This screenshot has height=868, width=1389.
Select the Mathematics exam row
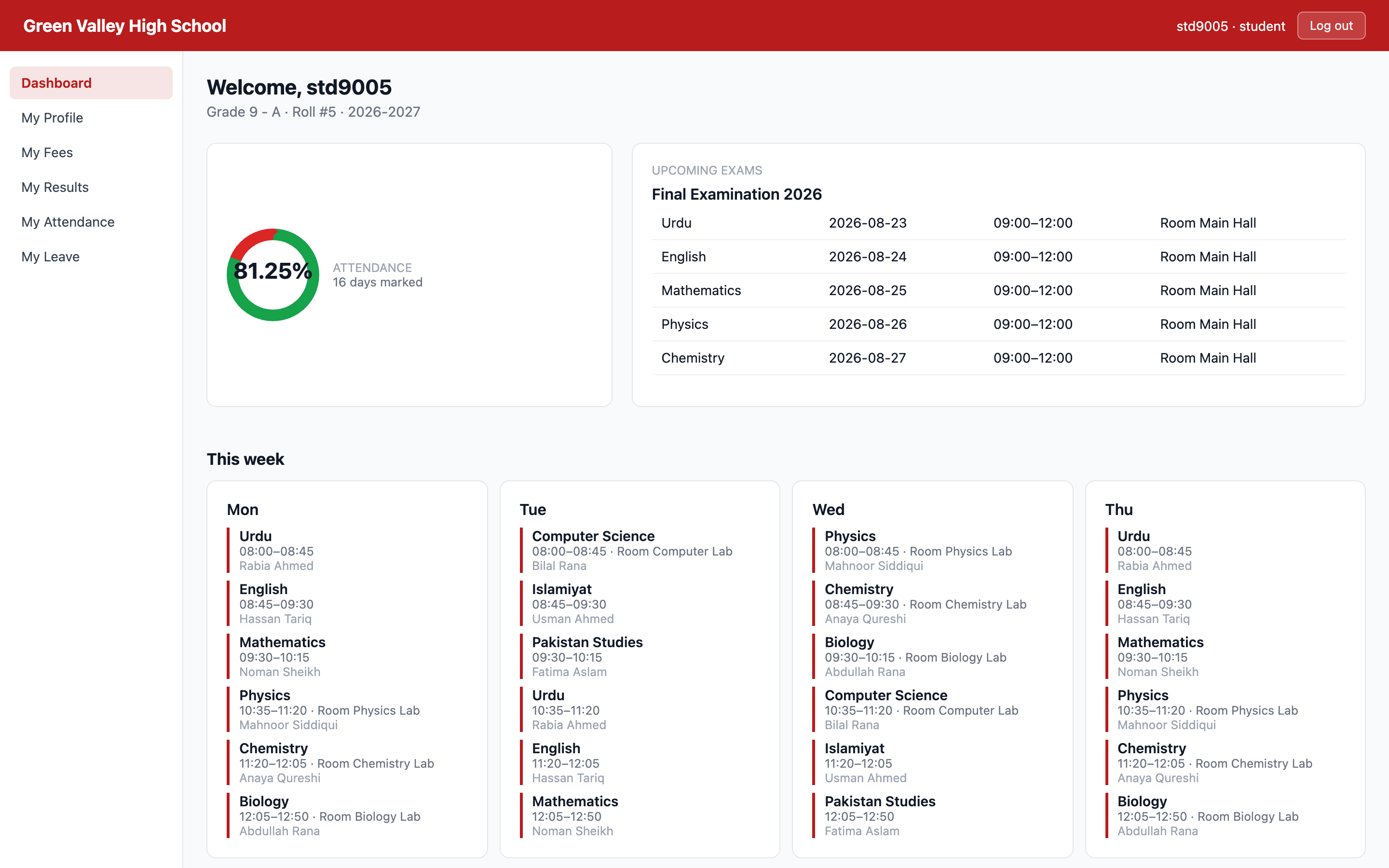998,290
